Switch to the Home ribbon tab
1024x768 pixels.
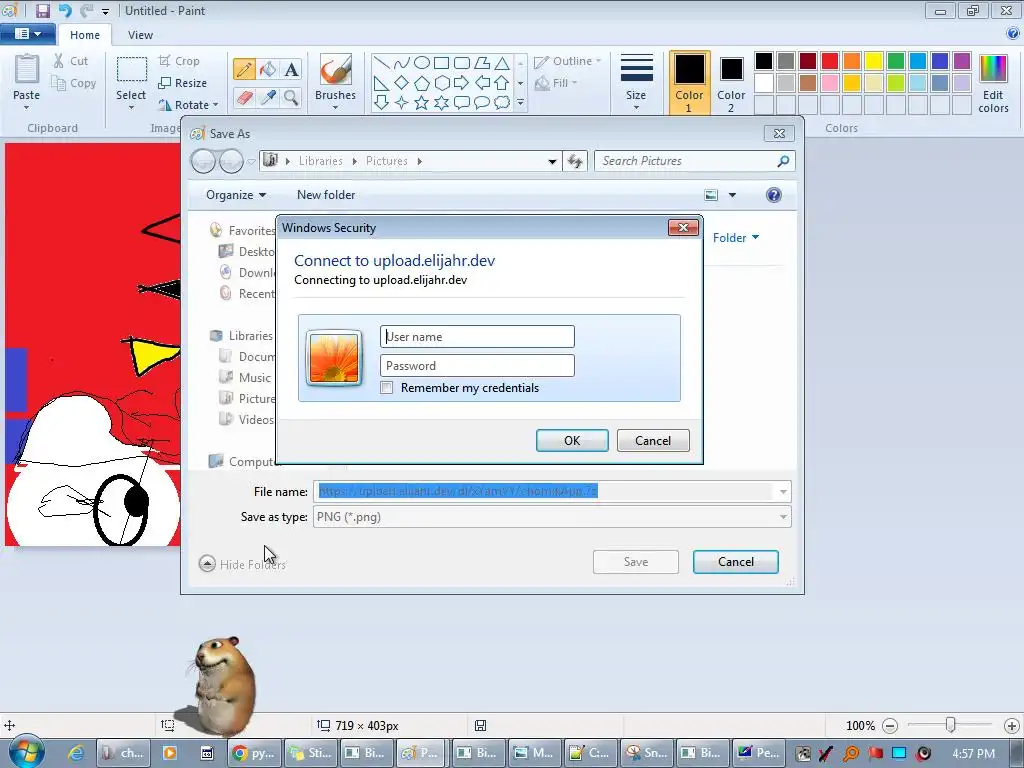85,35
